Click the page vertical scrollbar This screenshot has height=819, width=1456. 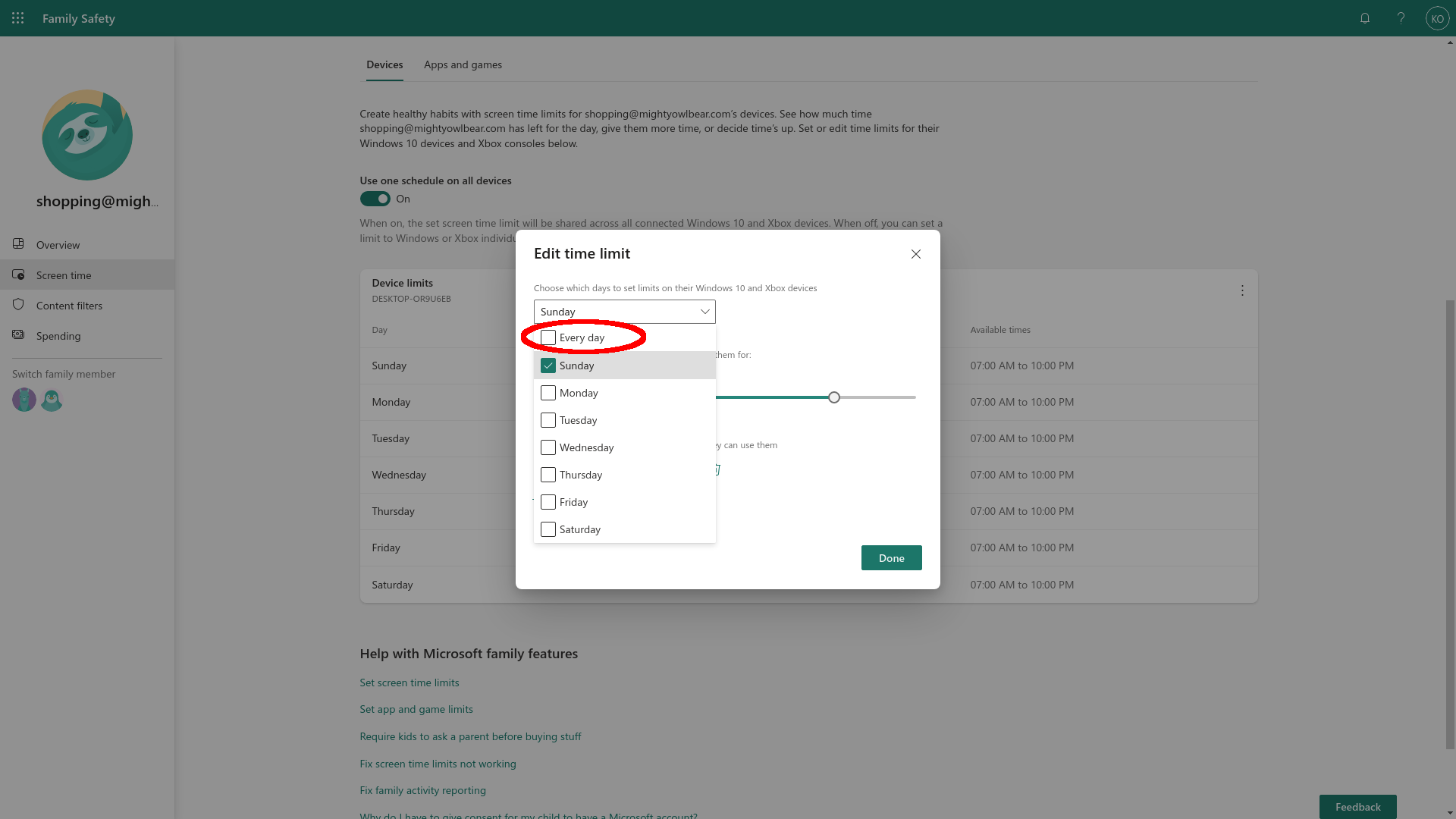1450,523
